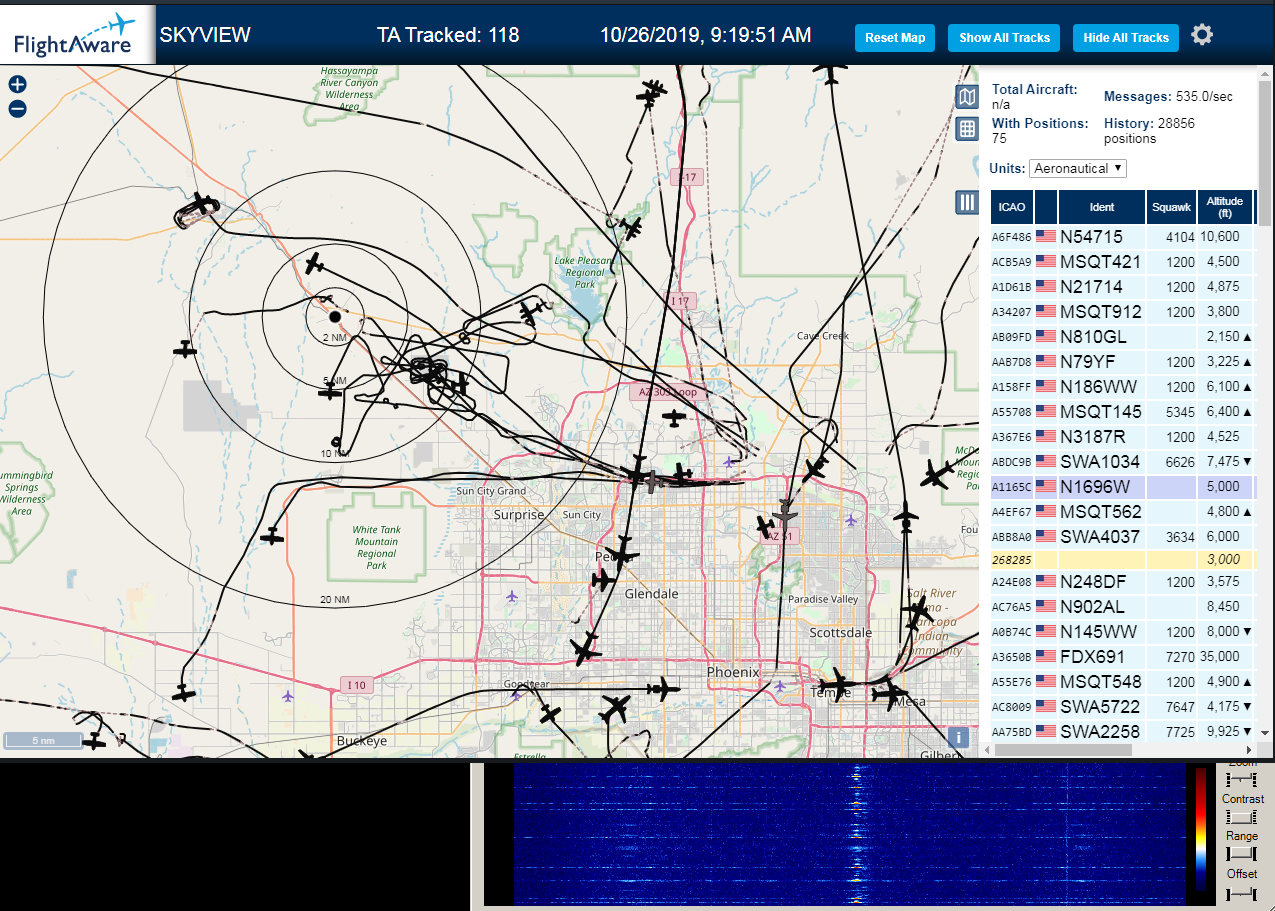The width and height of the screenshot is (1275, 911).
Task: Select aircraft row N186WW
Action: click(1123, 387)
